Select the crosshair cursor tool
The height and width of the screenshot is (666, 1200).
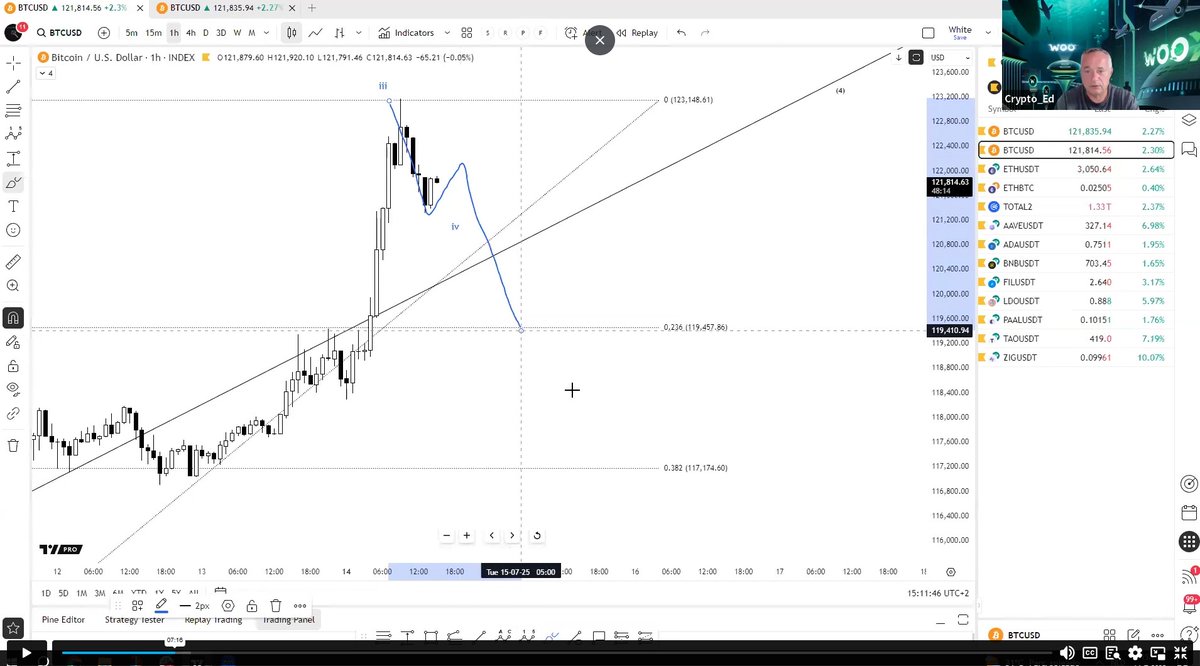[x=13, y=63]
